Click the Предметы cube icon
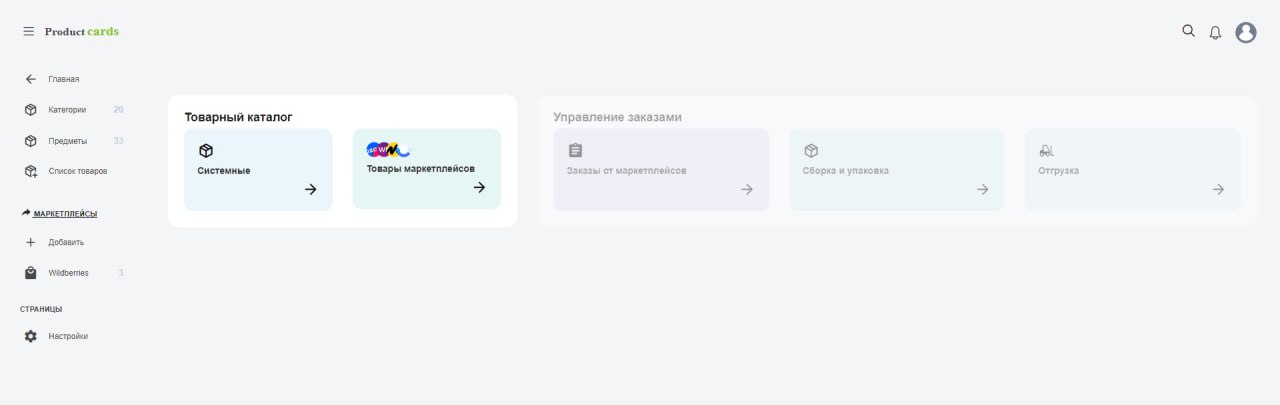 coord(31,141)
